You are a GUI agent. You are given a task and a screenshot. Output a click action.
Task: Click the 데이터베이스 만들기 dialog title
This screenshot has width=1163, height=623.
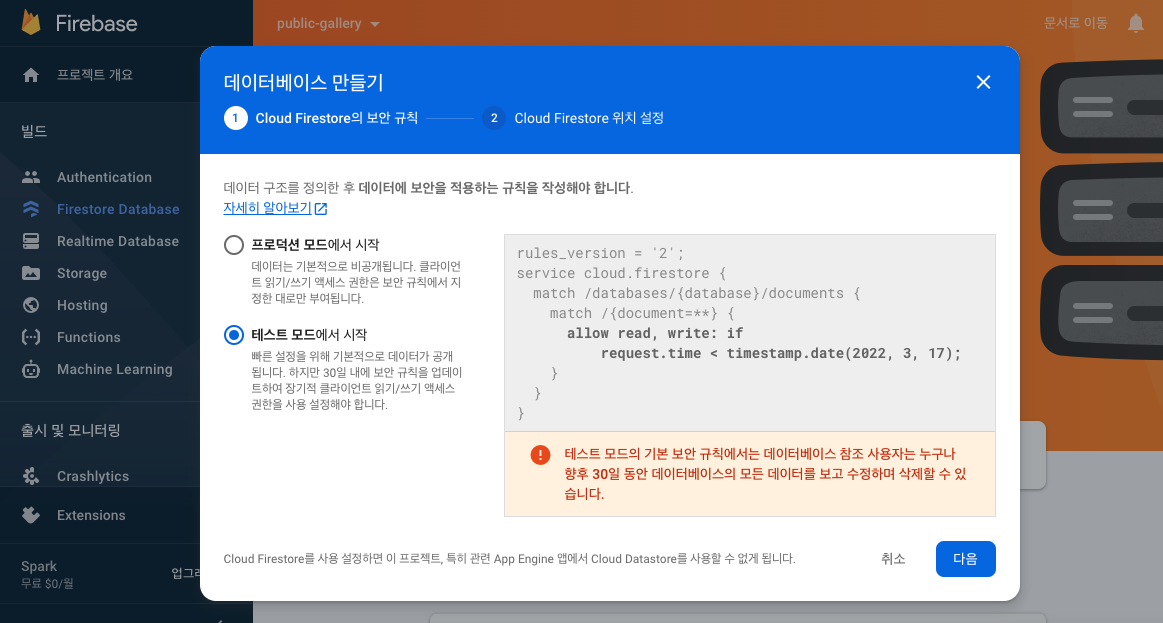[x=303, y=82]
